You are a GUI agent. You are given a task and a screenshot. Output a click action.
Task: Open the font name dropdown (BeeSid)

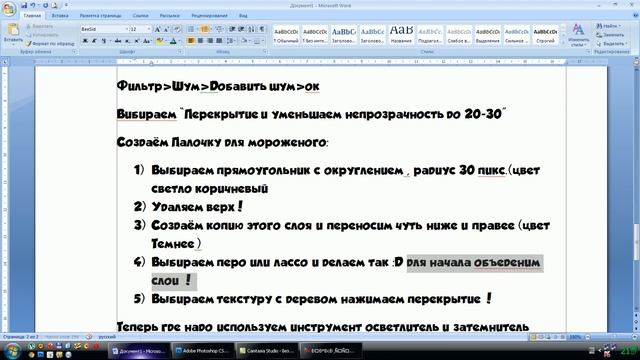[126, 29]
